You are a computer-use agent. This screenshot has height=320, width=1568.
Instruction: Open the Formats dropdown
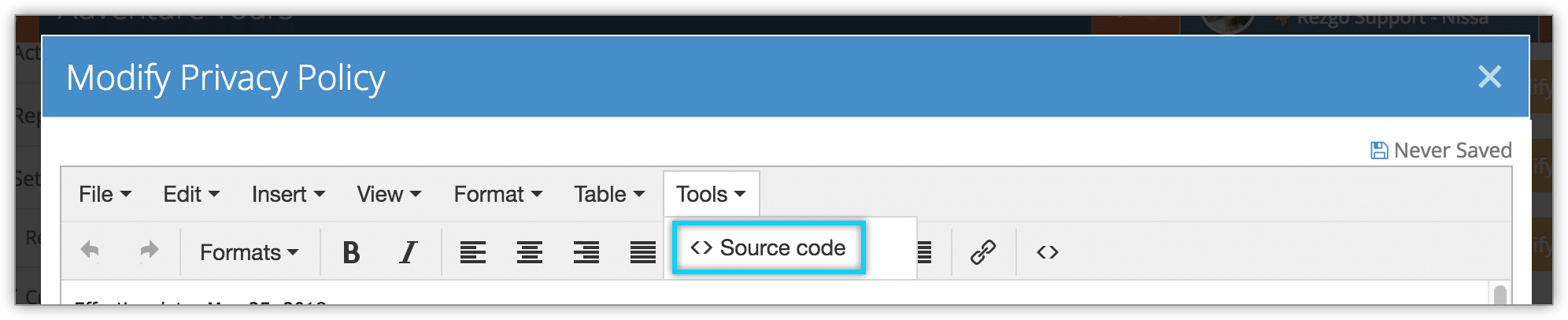click(x=249, y=252)
